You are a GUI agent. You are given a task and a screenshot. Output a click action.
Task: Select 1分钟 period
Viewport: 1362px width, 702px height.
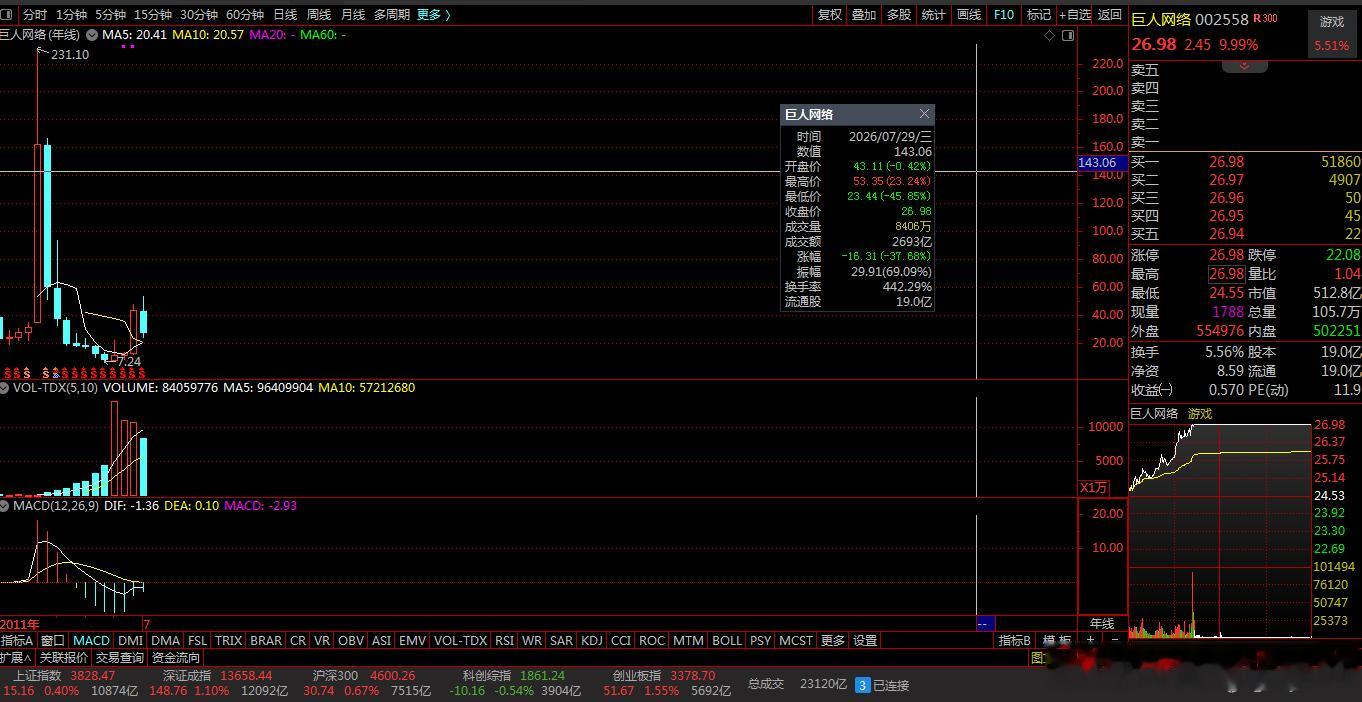(x=72, y=14)
